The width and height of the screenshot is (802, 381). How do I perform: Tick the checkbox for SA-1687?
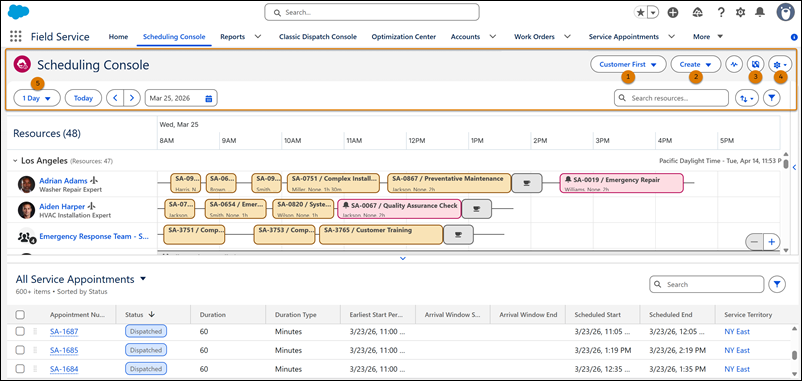(20, 331)
